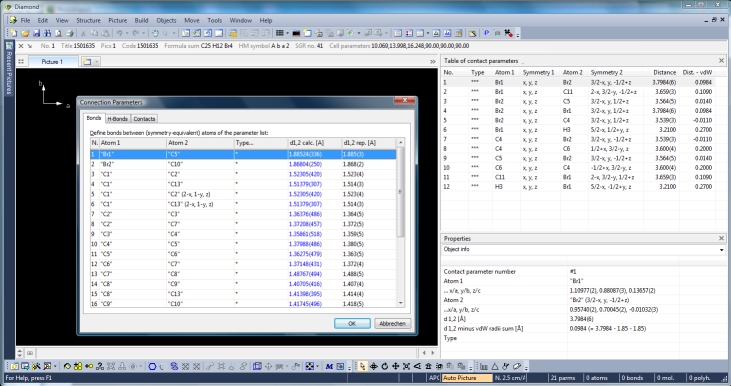This screenshot has width=731, height=386.
Task: Click the Print icon in toolbar
Action: (x=69, y=33)
